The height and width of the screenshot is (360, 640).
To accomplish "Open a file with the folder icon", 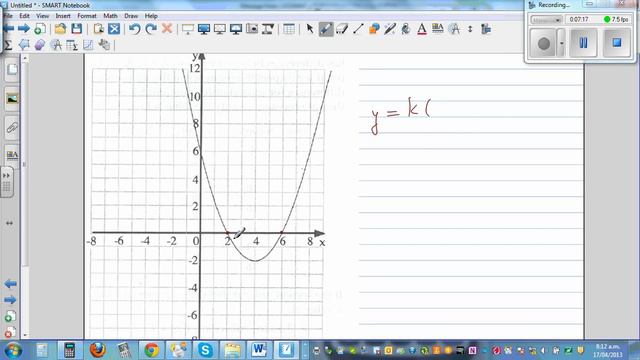I will (60, 29).
